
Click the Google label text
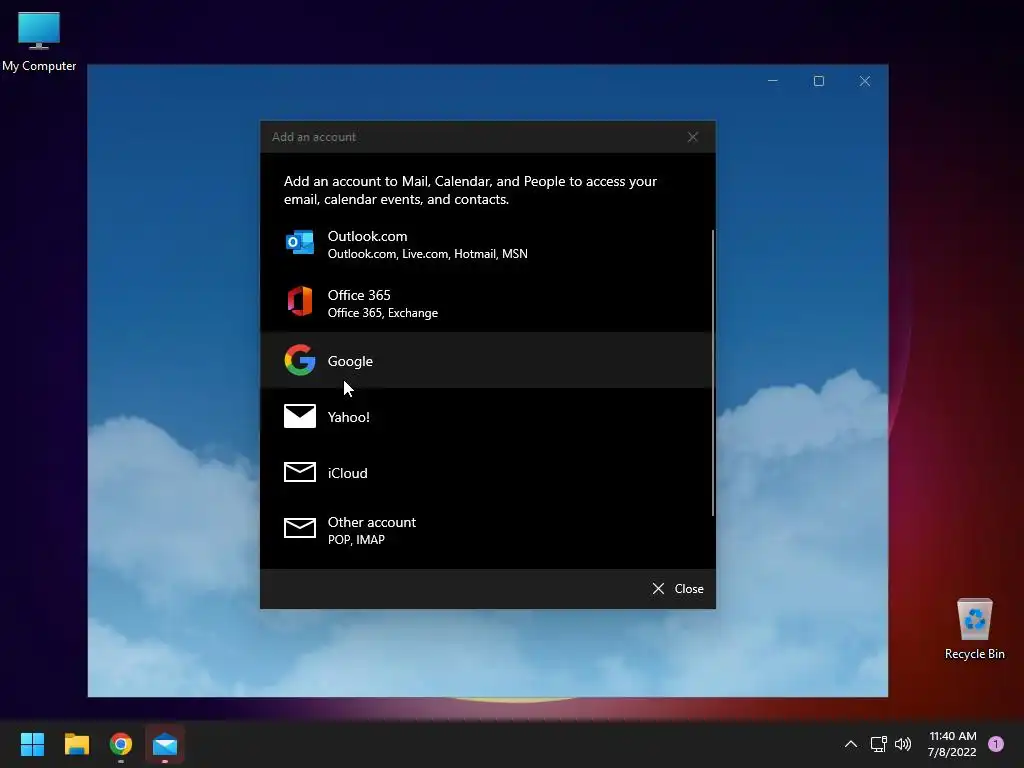click(x=350, y=361)
